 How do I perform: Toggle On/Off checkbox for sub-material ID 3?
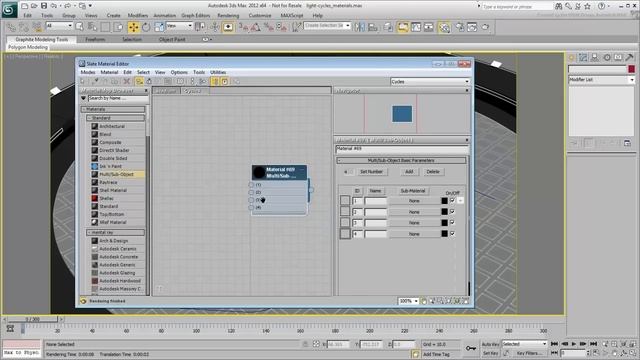(x=452, y=222)
